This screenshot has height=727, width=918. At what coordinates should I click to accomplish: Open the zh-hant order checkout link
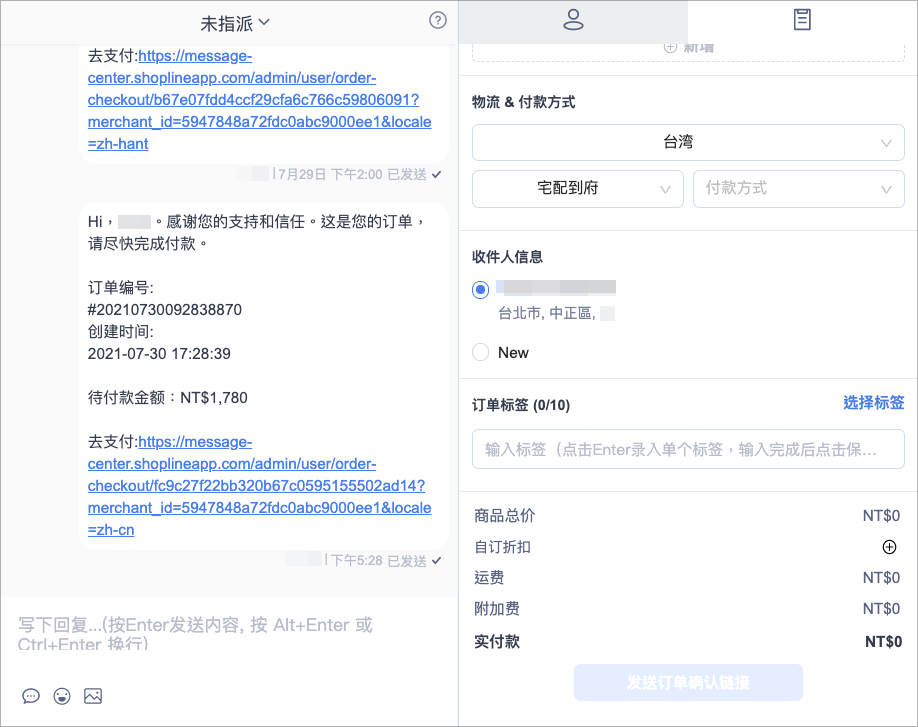259,100
